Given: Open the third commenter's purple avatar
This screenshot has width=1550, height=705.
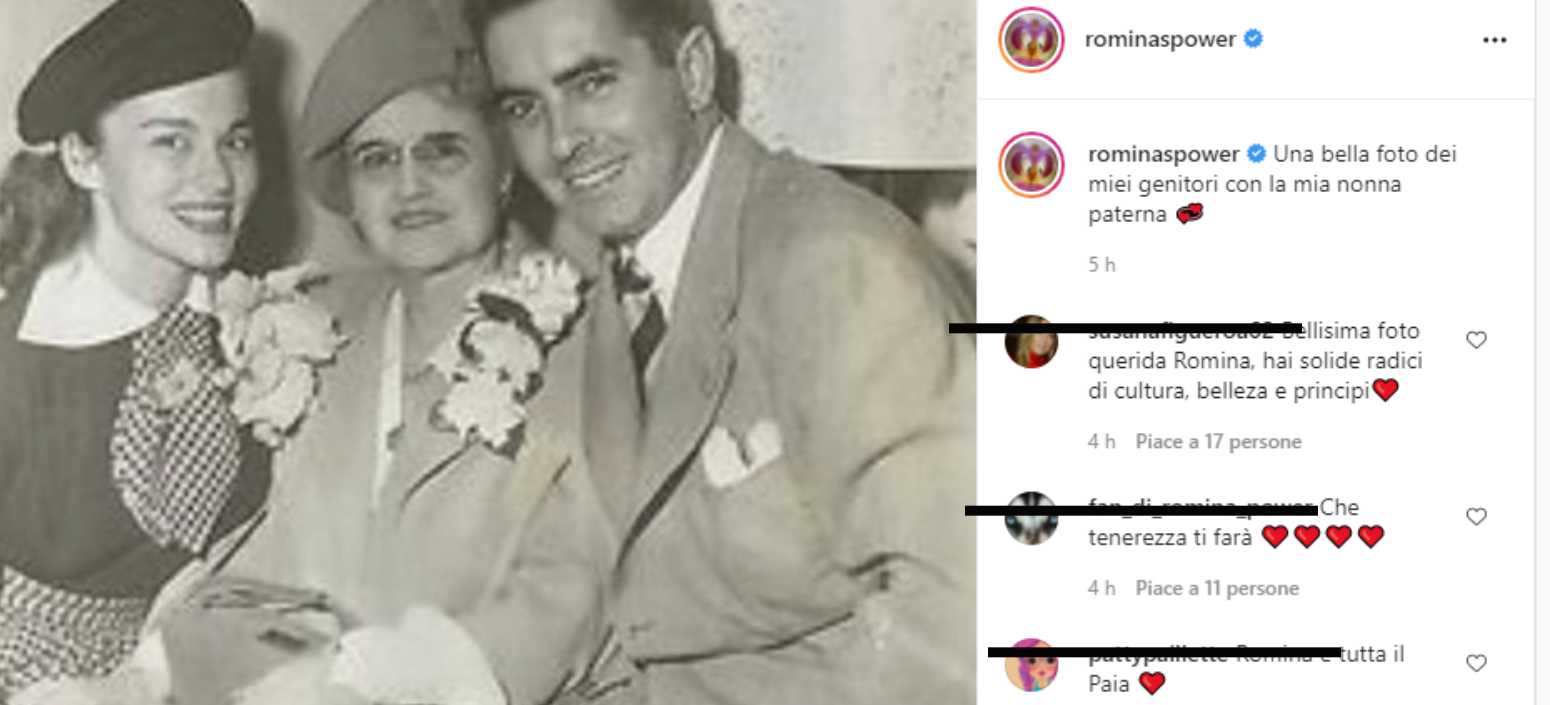Looking at the screenshot, I should [x=1030, y=665].
